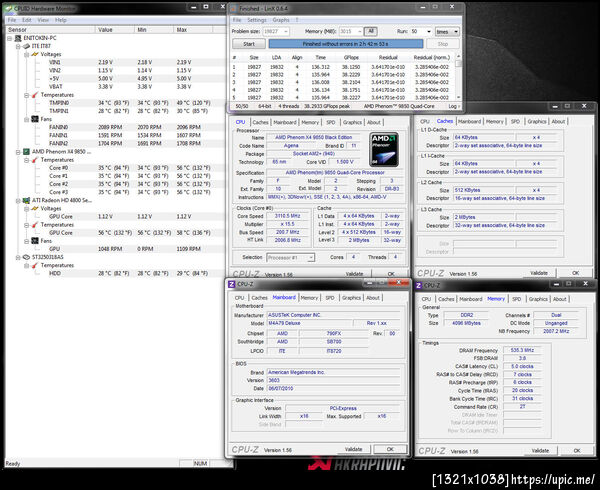Click the Temperatures icon under ITE IT87
The image size is (600, 490).
35,95
